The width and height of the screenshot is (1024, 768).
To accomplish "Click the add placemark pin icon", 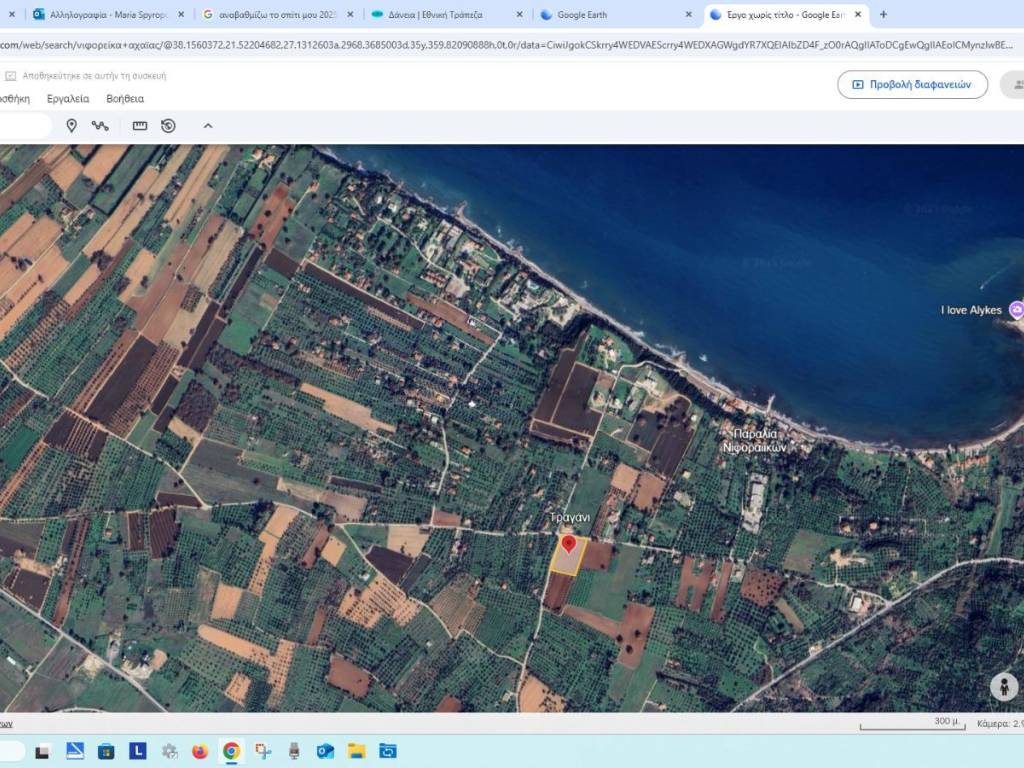I will point(71,125).
